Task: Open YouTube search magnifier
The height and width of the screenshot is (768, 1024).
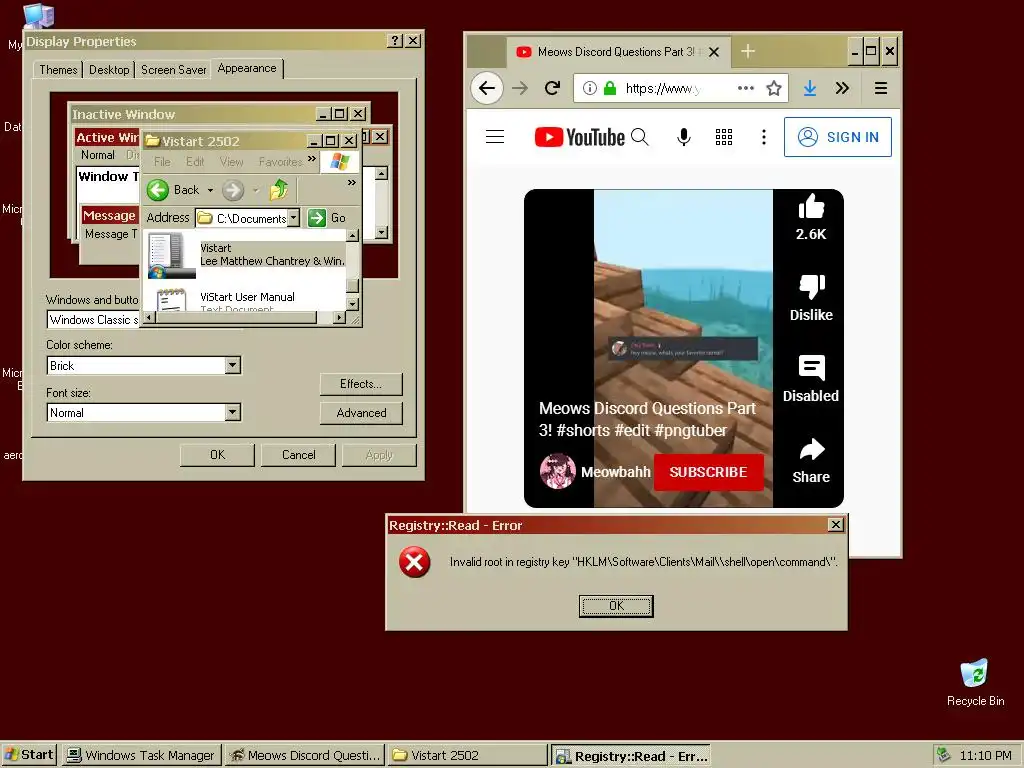Action: pos(640,137)
